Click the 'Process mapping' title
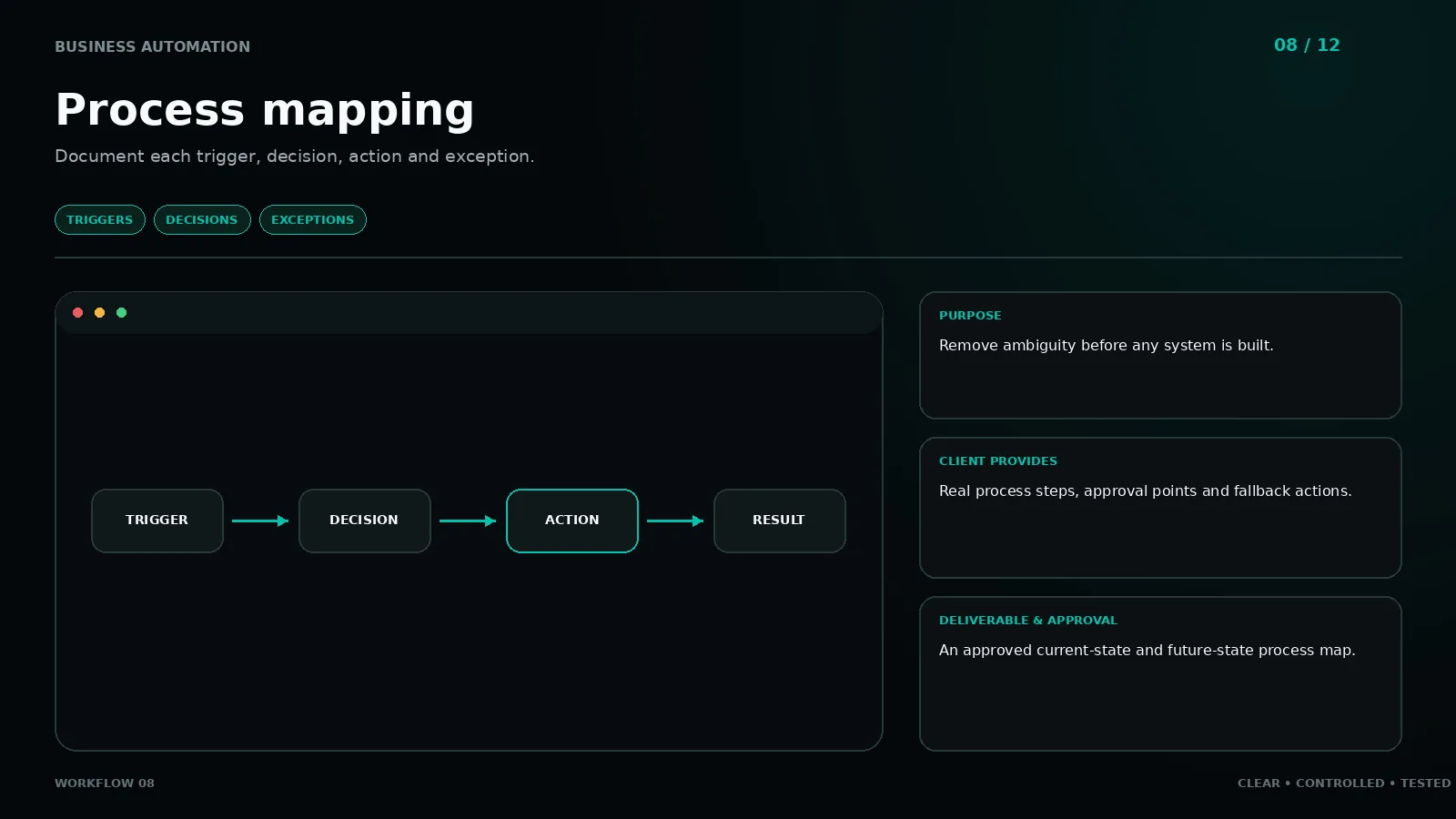Viewport: 1456px width, 819px height. (265, 110)
